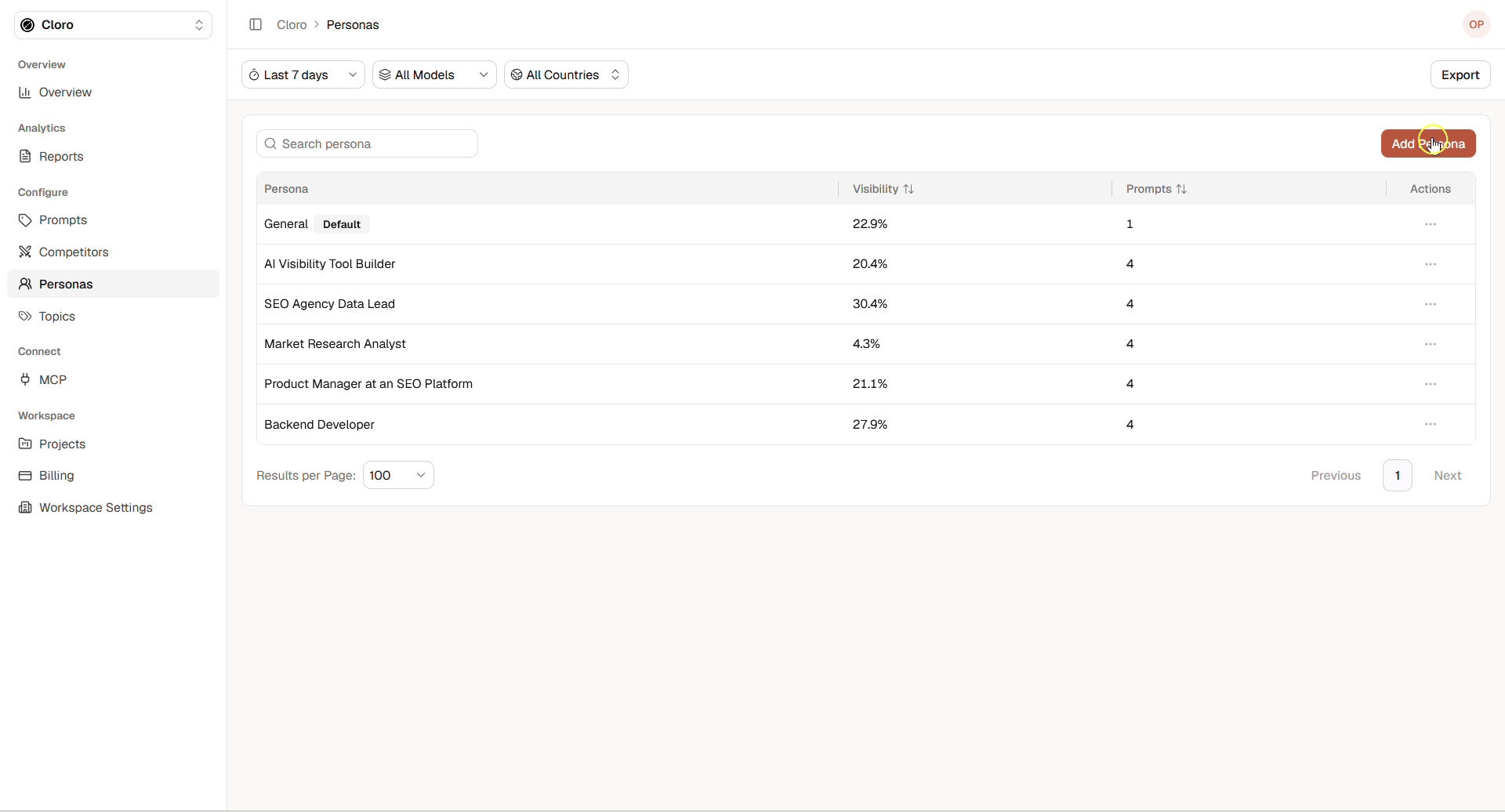Viewport: 1505px width, 812px height.
Task: Expand the Cloro workspace switcher
Action: pyautogui.click(x=113, y=25)
